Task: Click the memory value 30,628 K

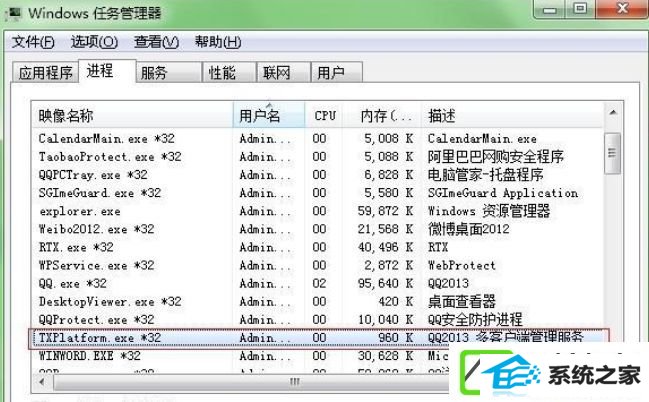Action: point(385,356)
